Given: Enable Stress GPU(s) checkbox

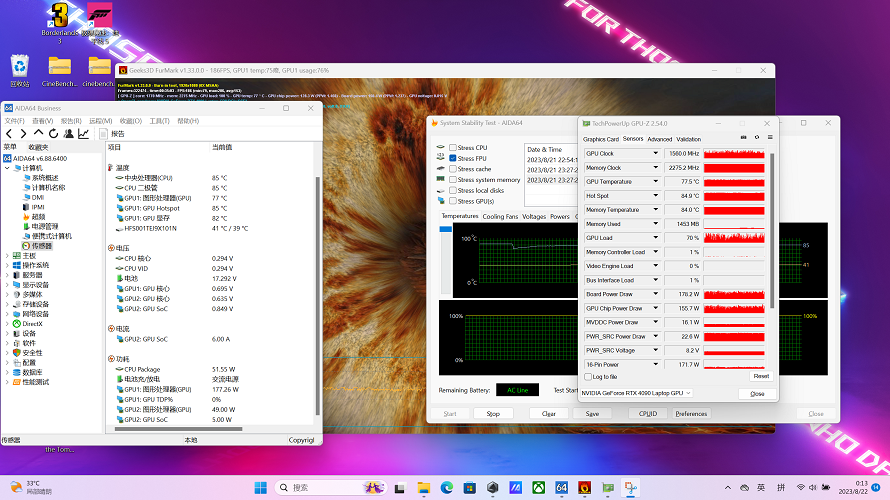Looking at the screenshot, I should [x=453, y=201].
